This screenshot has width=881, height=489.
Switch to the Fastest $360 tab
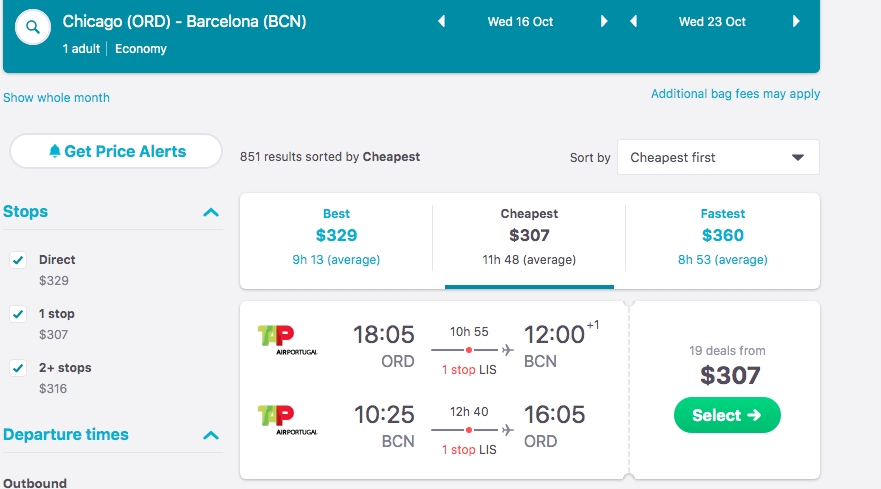click(722, 236)
